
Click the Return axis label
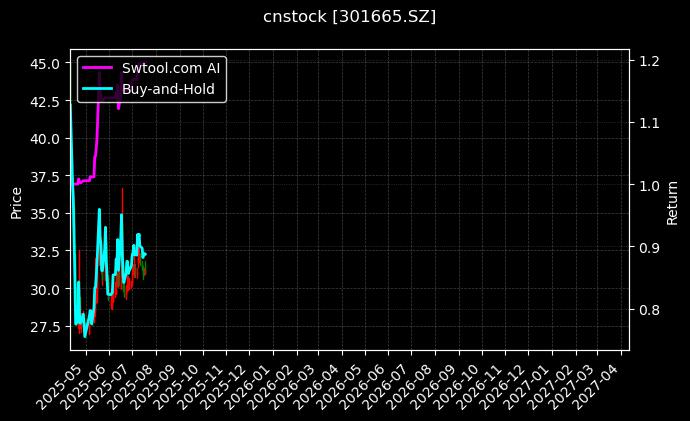[x=672, y=199]
